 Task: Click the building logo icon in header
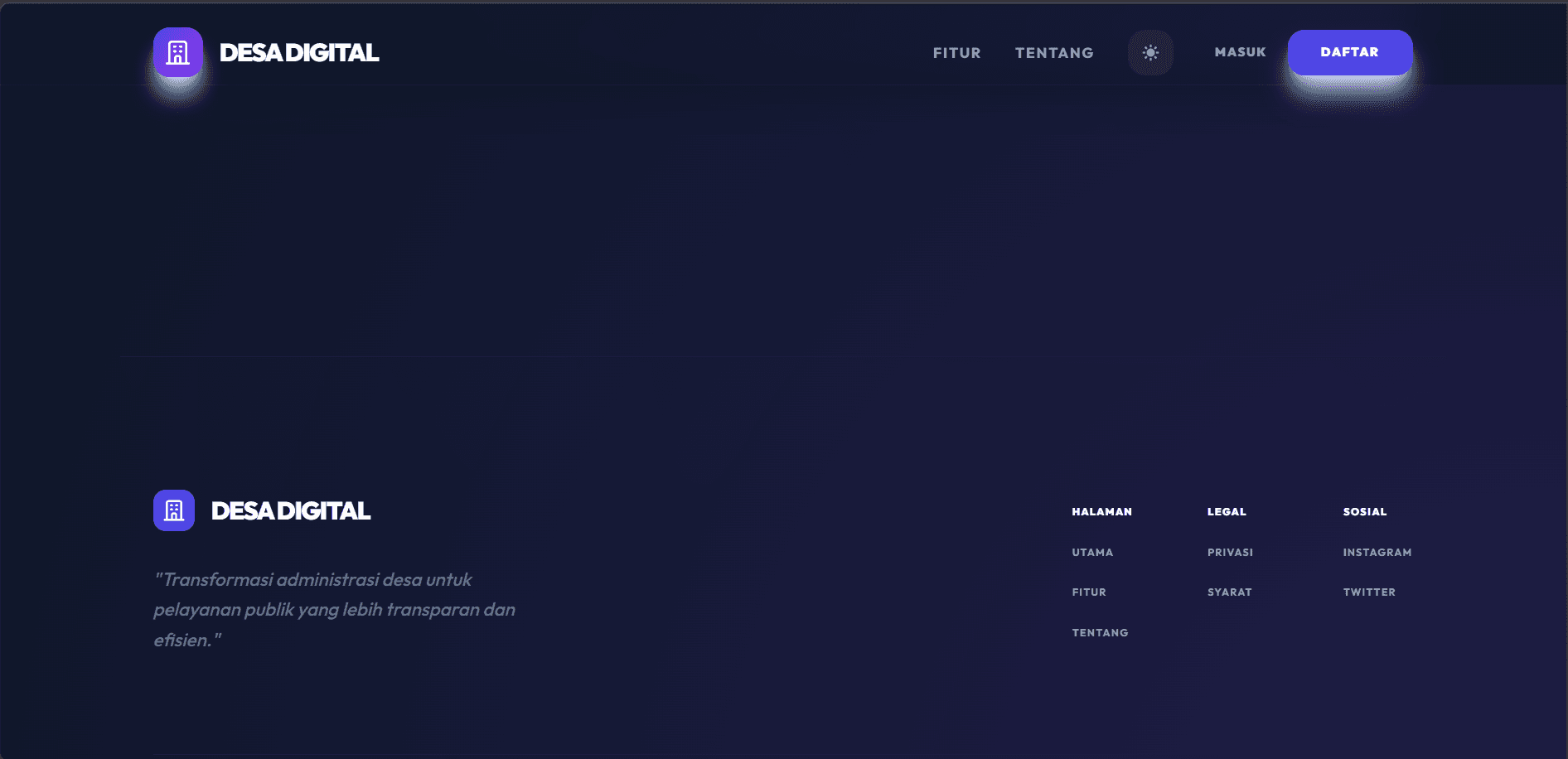pyautogui.click(x=177, y=52)
